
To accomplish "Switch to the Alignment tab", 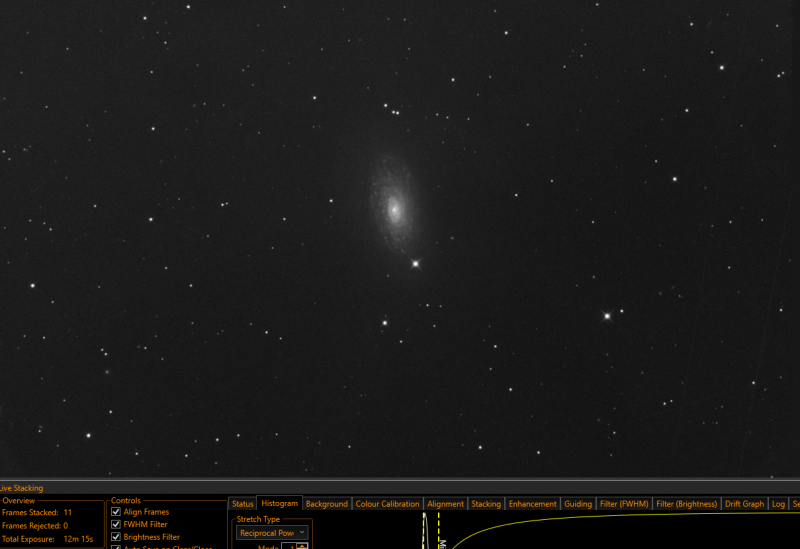I will 445,504.
